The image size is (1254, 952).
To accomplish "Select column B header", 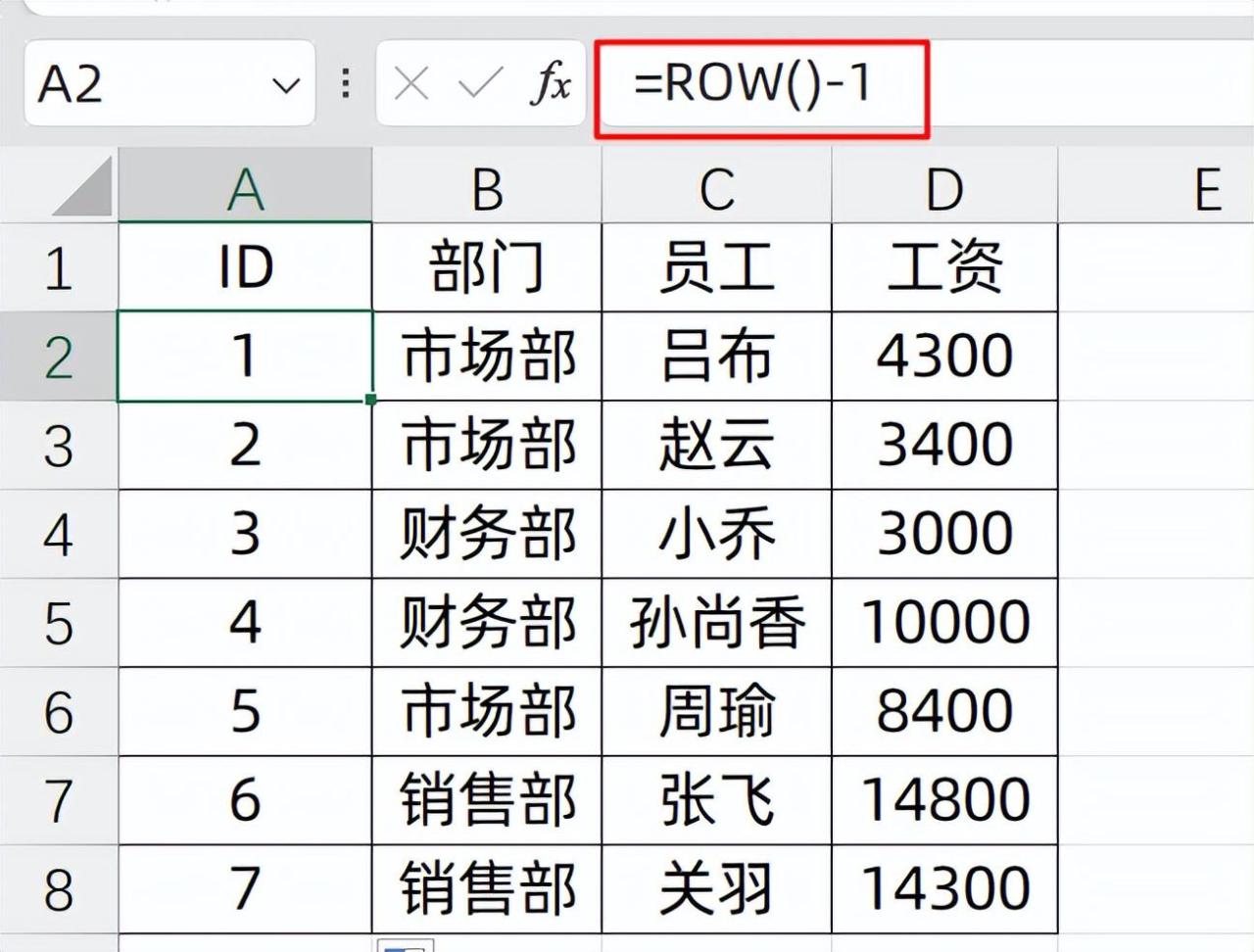I will tap(487, 185).
